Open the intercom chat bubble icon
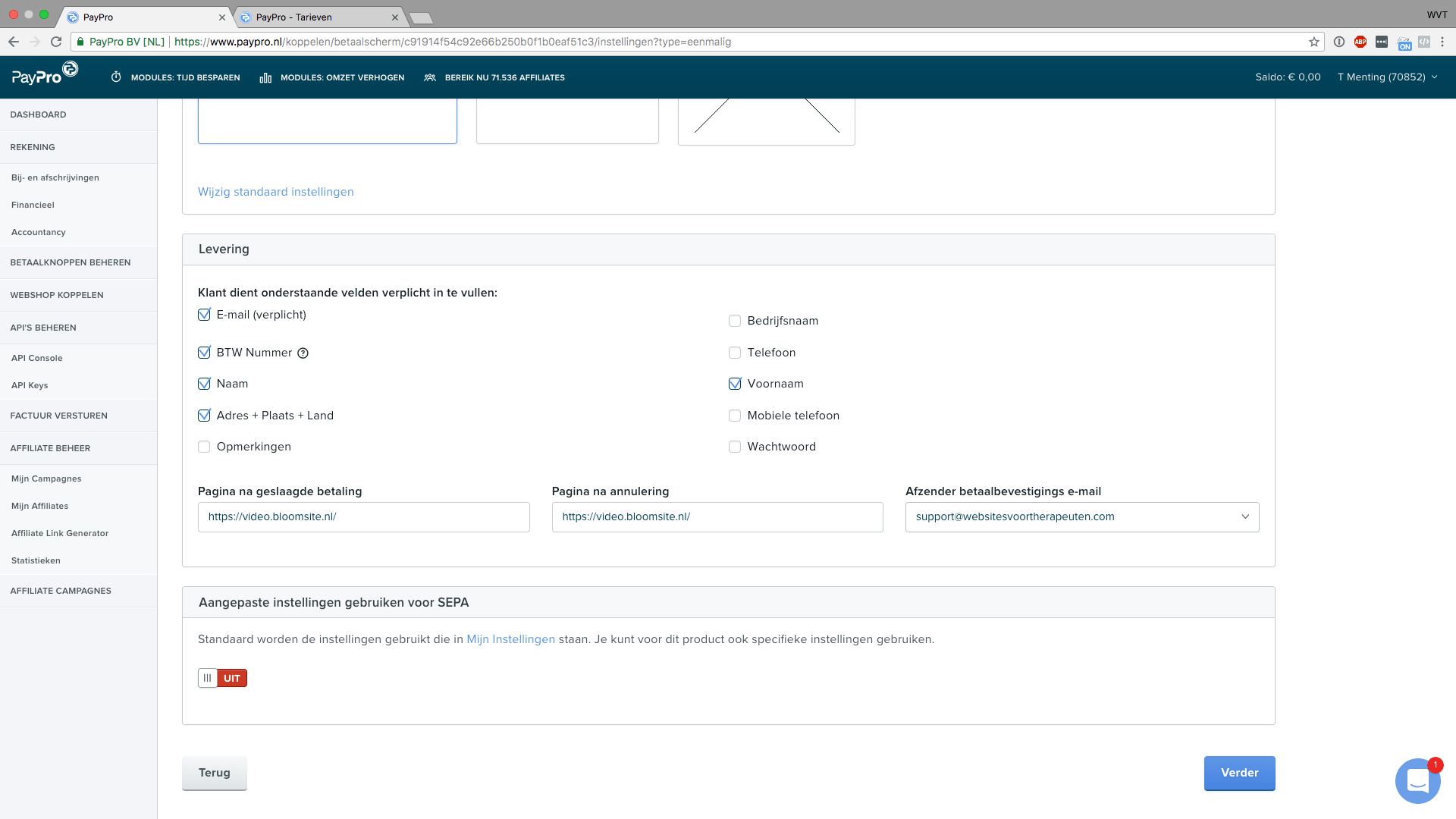 1417,781
